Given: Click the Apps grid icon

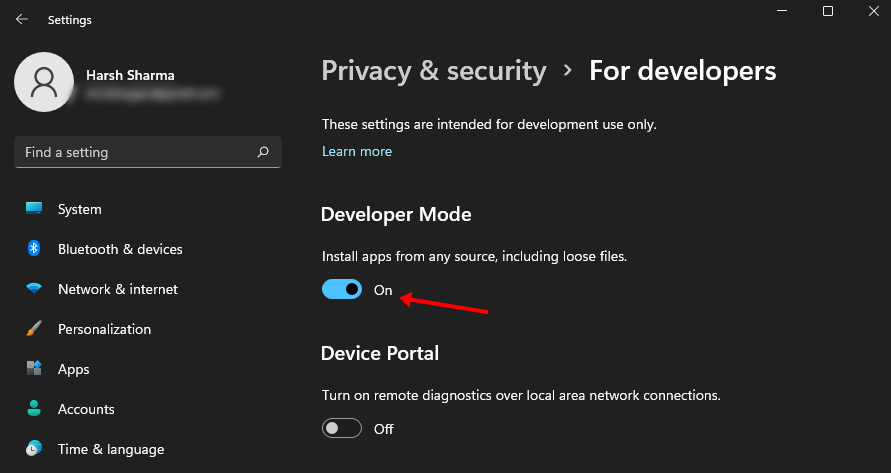Looking at the screenshot, I should tap(34, 369).
